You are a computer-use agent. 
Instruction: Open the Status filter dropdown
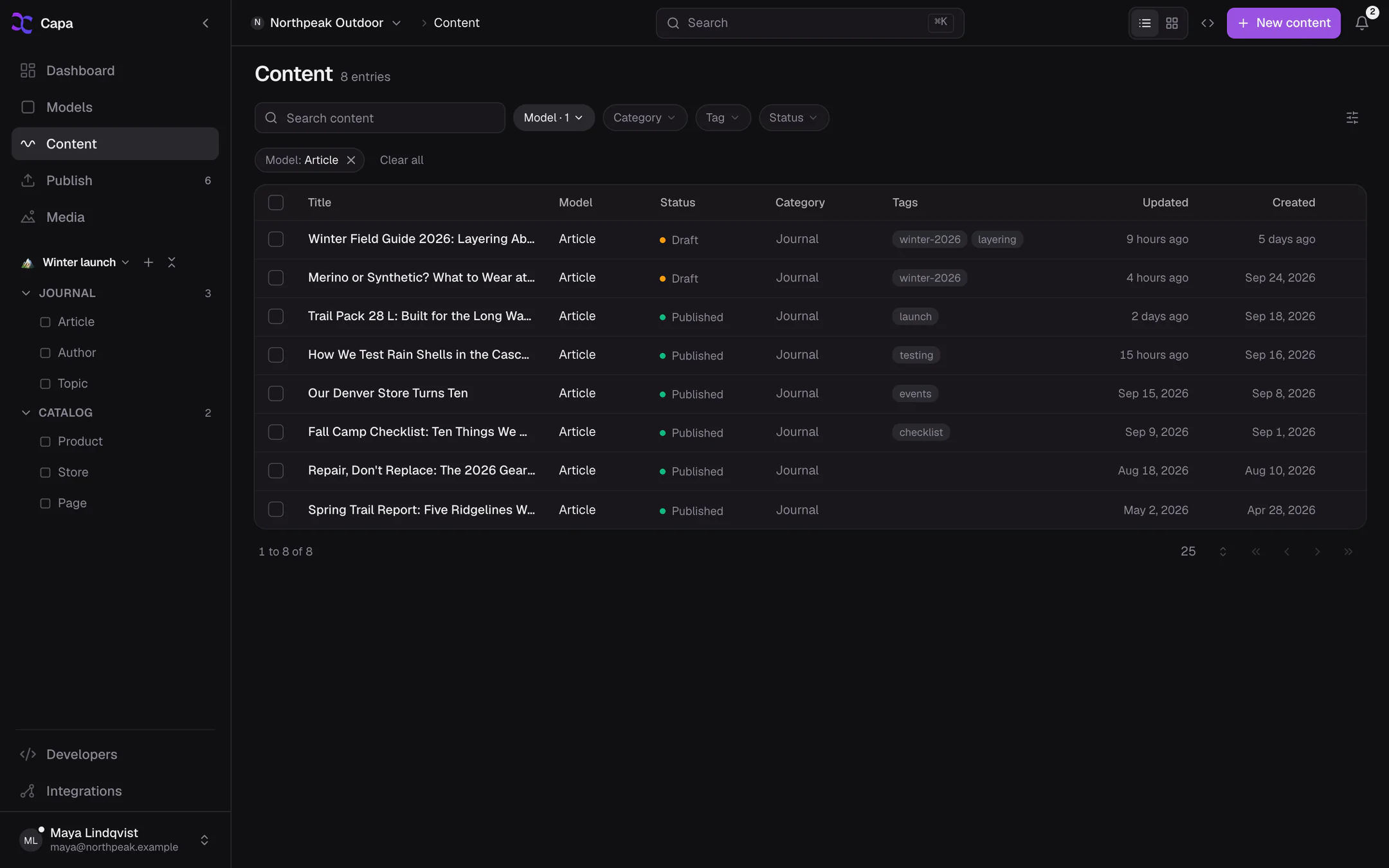click(x=794, y=118)
